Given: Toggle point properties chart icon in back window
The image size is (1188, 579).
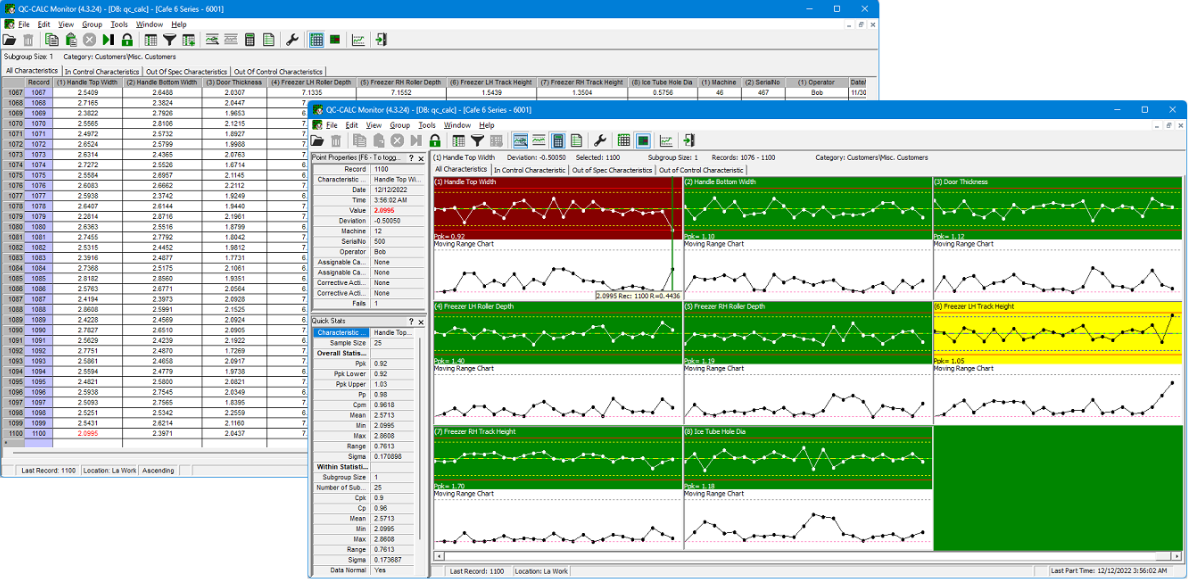Looking at the screenshot, I should pyautogui.click(x=212, y=39).
